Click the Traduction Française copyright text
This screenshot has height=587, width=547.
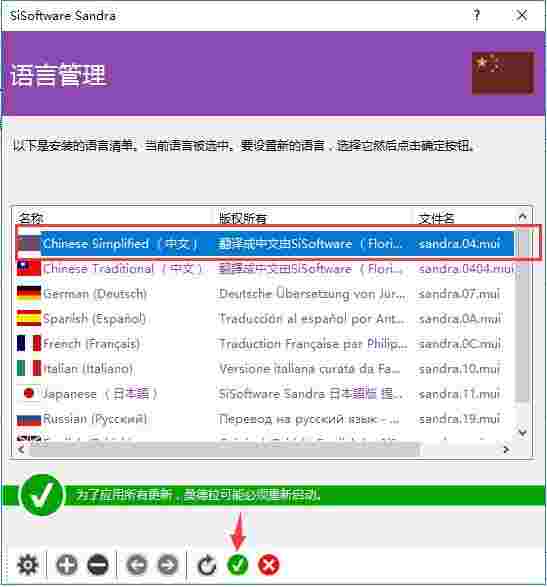click(x=313, y=344)
